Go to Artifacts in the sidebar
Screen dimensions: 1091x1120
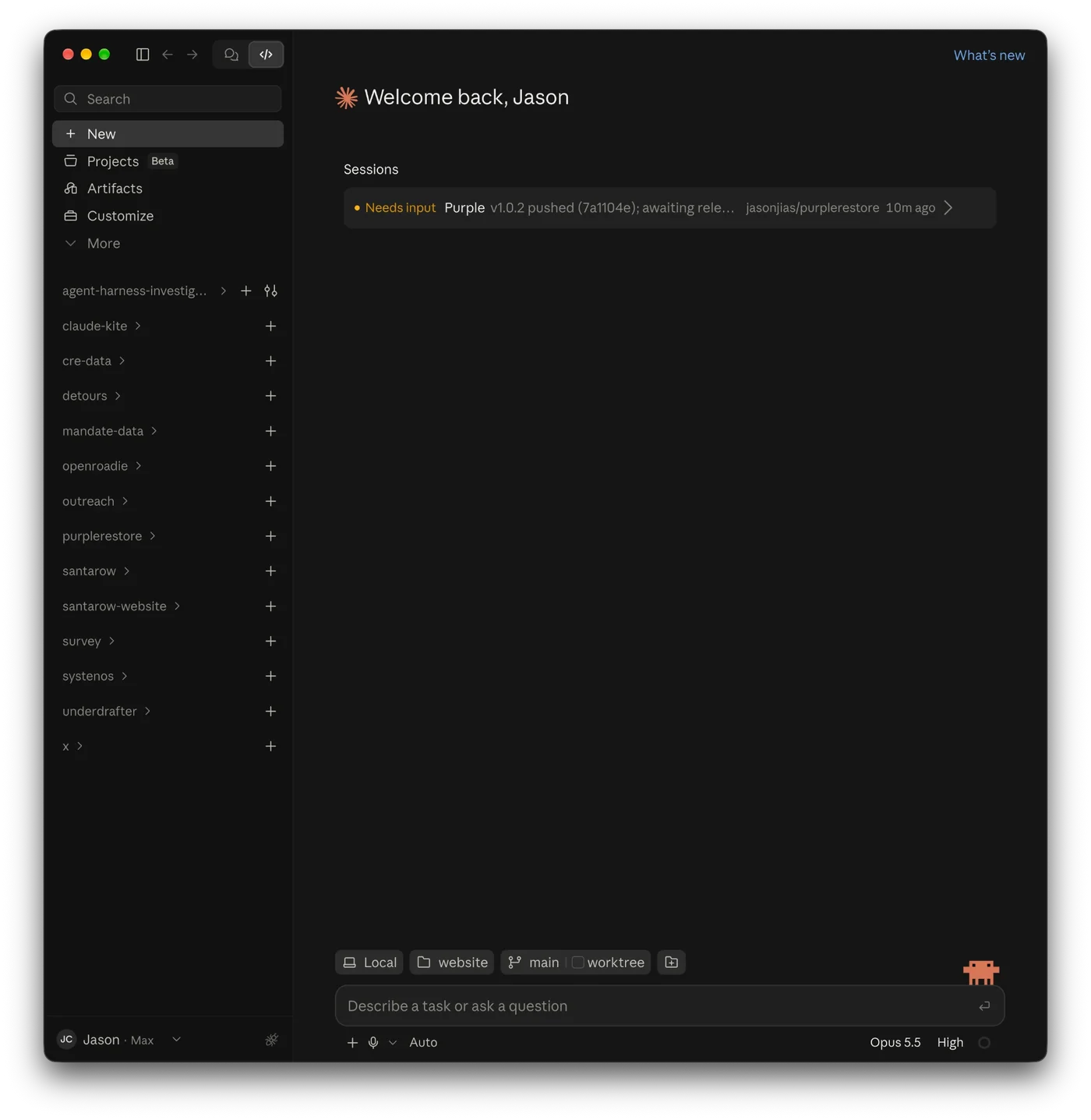point(168,189)
